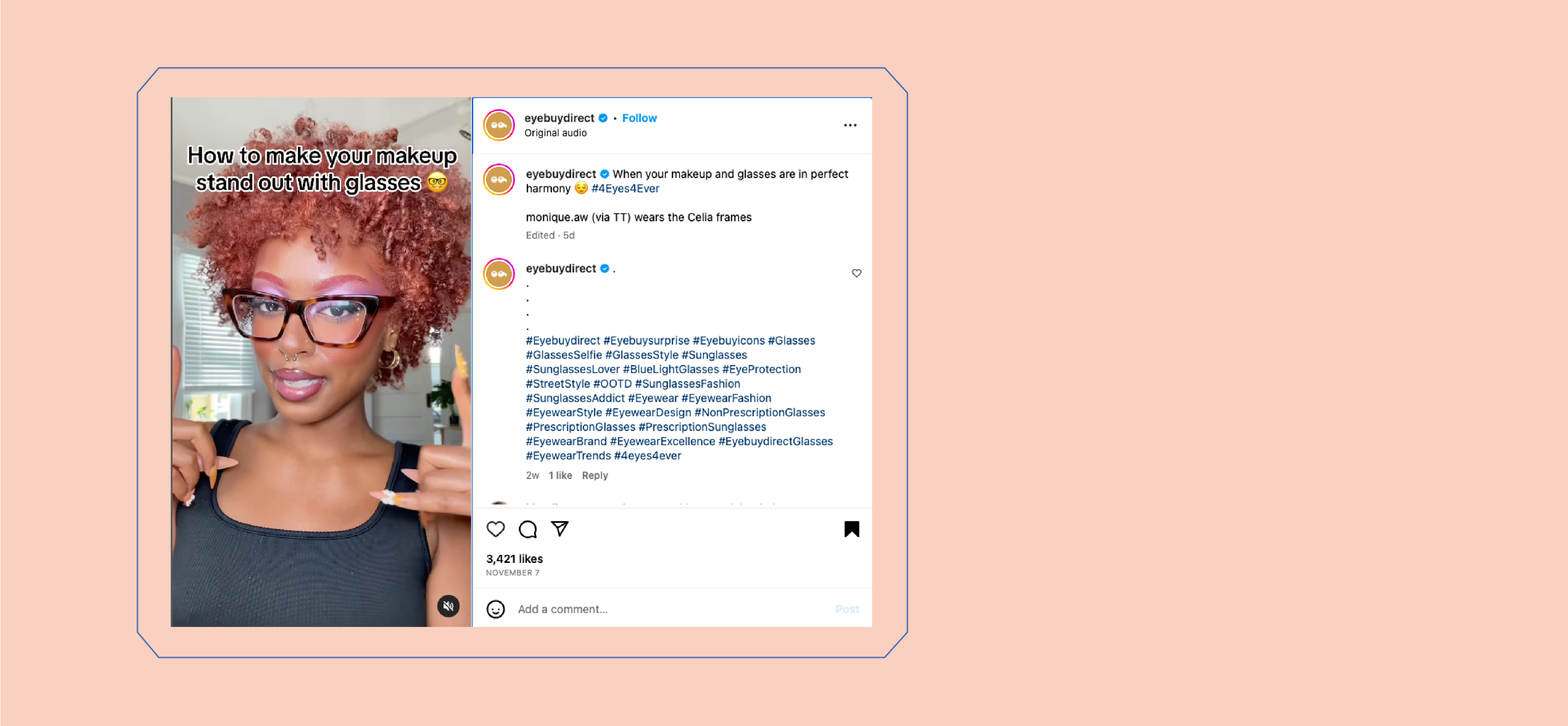The image size is (1568, 726).
Task: Toggle the bookmark save icon
Action: point(851,529)
